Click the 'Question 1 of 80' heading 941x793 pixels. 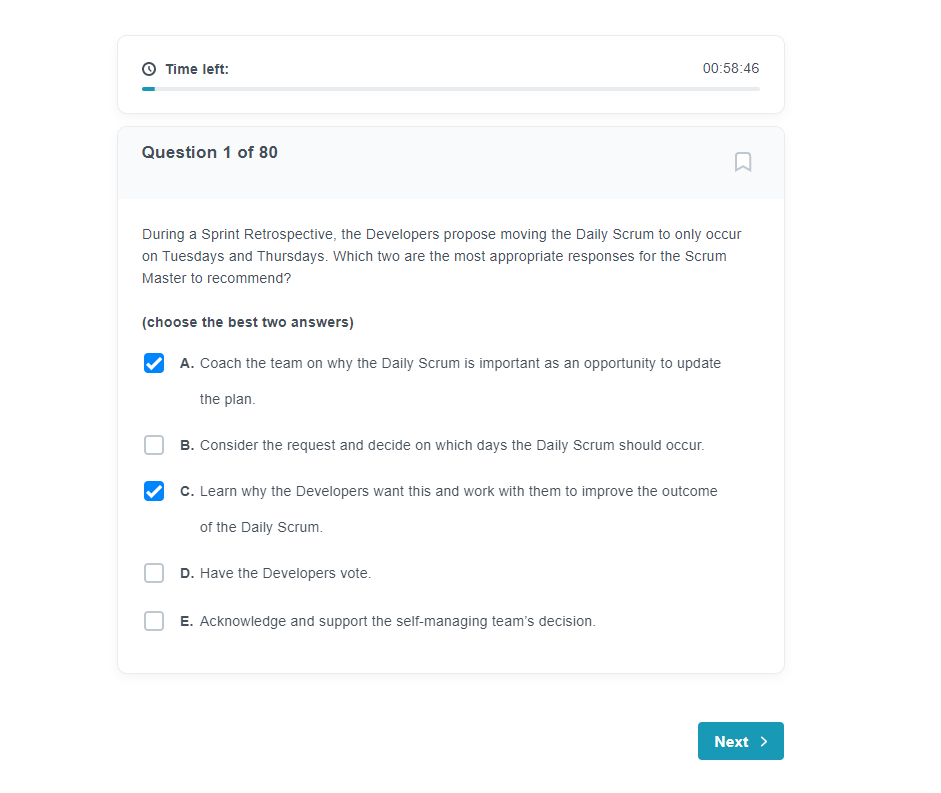tap(209, 152)
